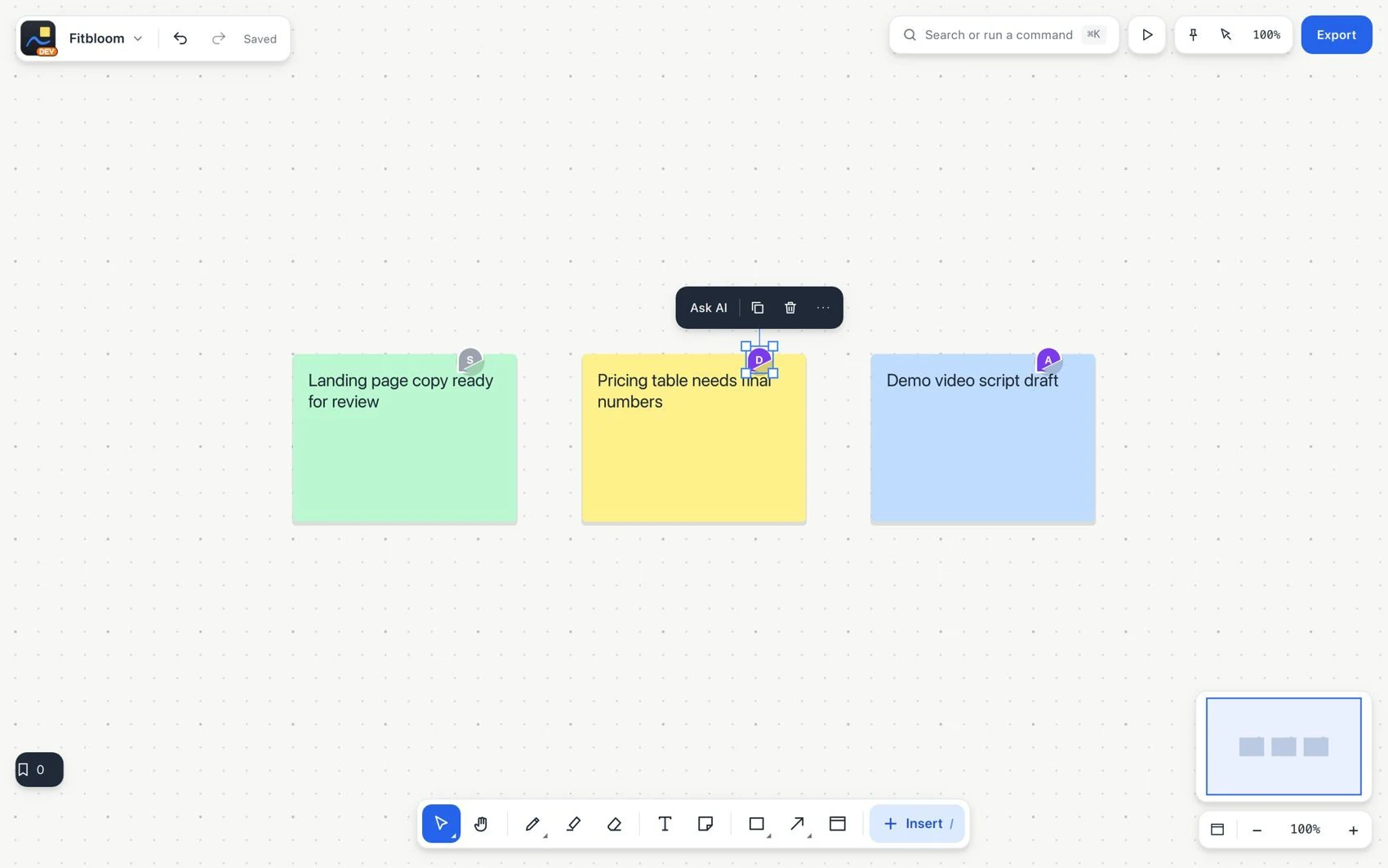Add a sticky note with note tool
This screenshot has height=868, width=1388.
(705, 823)
